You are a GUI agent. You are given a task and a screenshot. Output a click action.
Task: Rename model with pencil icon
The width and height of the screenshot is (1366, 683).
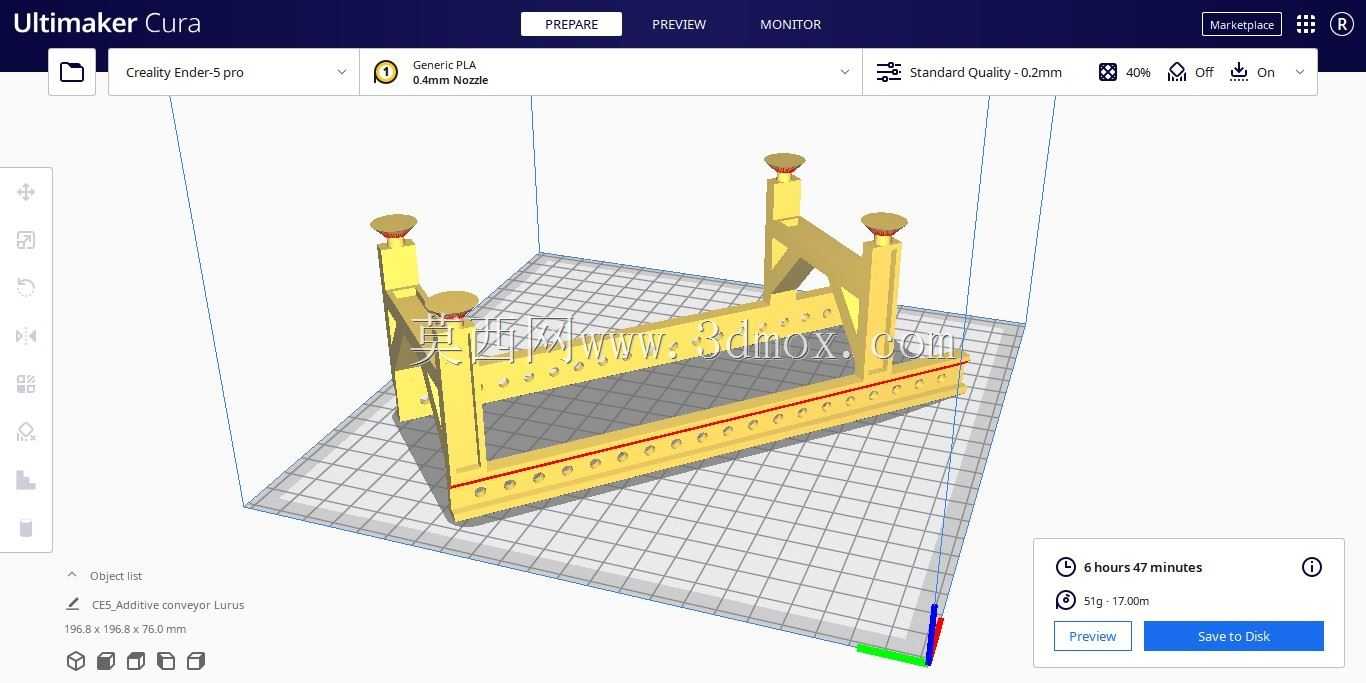[x=72, y=604]
